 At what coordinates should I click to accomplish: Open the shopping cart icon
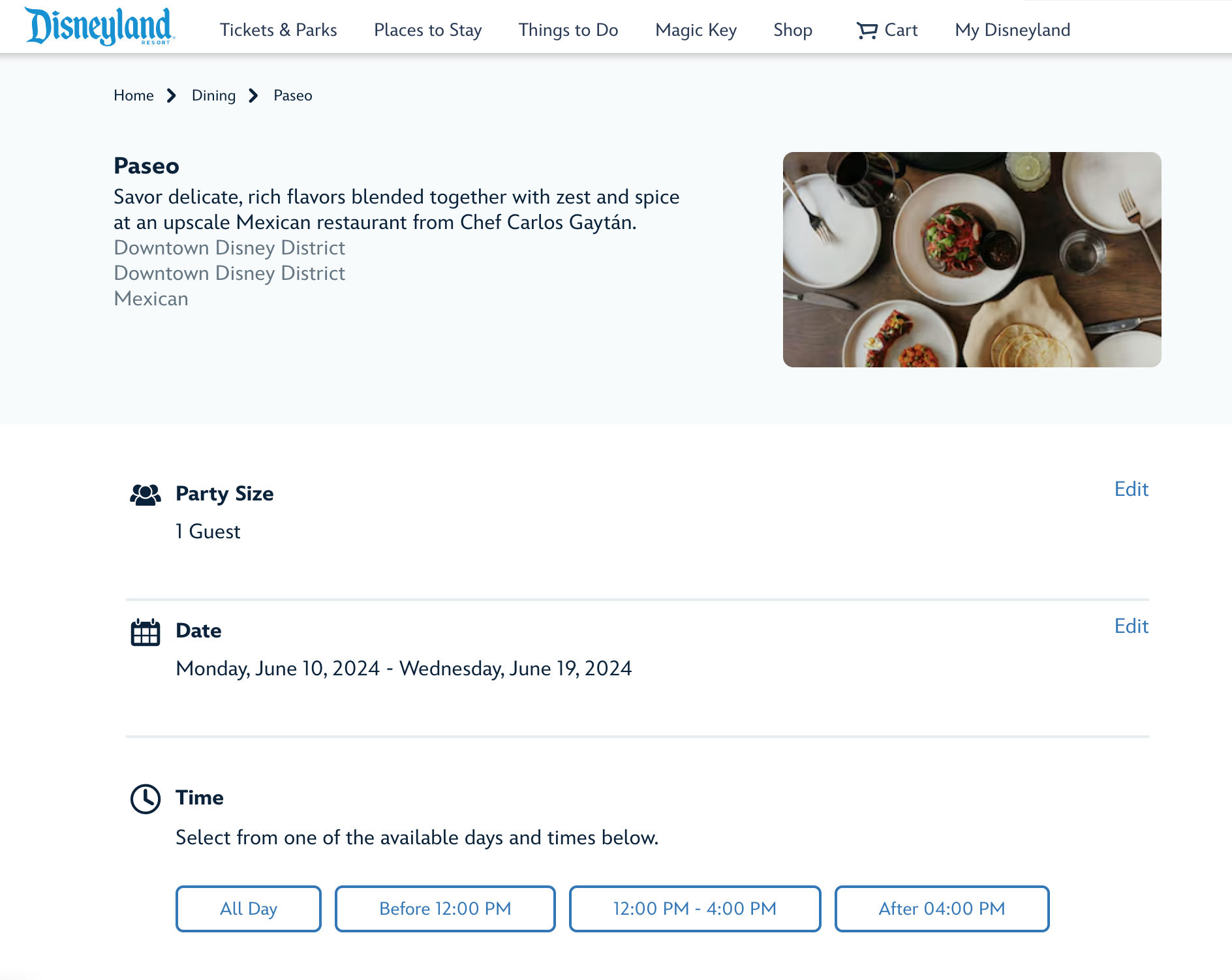click(867, 30)
